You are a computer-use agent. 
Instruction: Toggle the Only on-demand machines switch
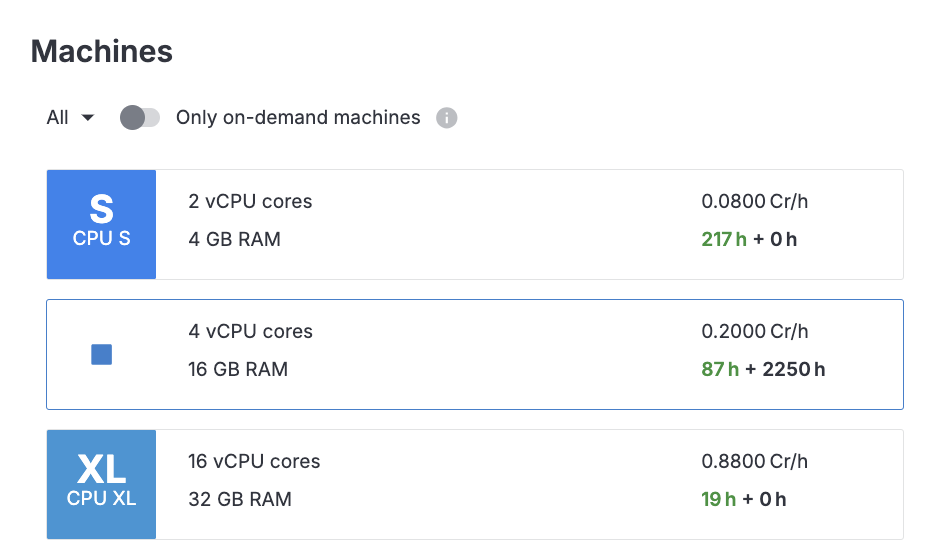point(140,118)
